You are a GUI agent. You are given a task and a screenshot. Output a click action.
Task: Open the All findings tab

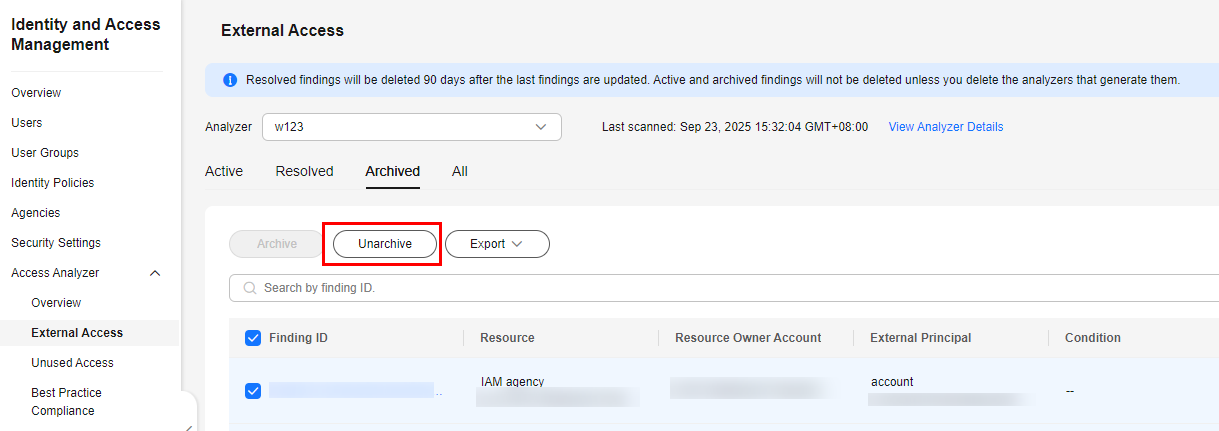coord(460,171)
